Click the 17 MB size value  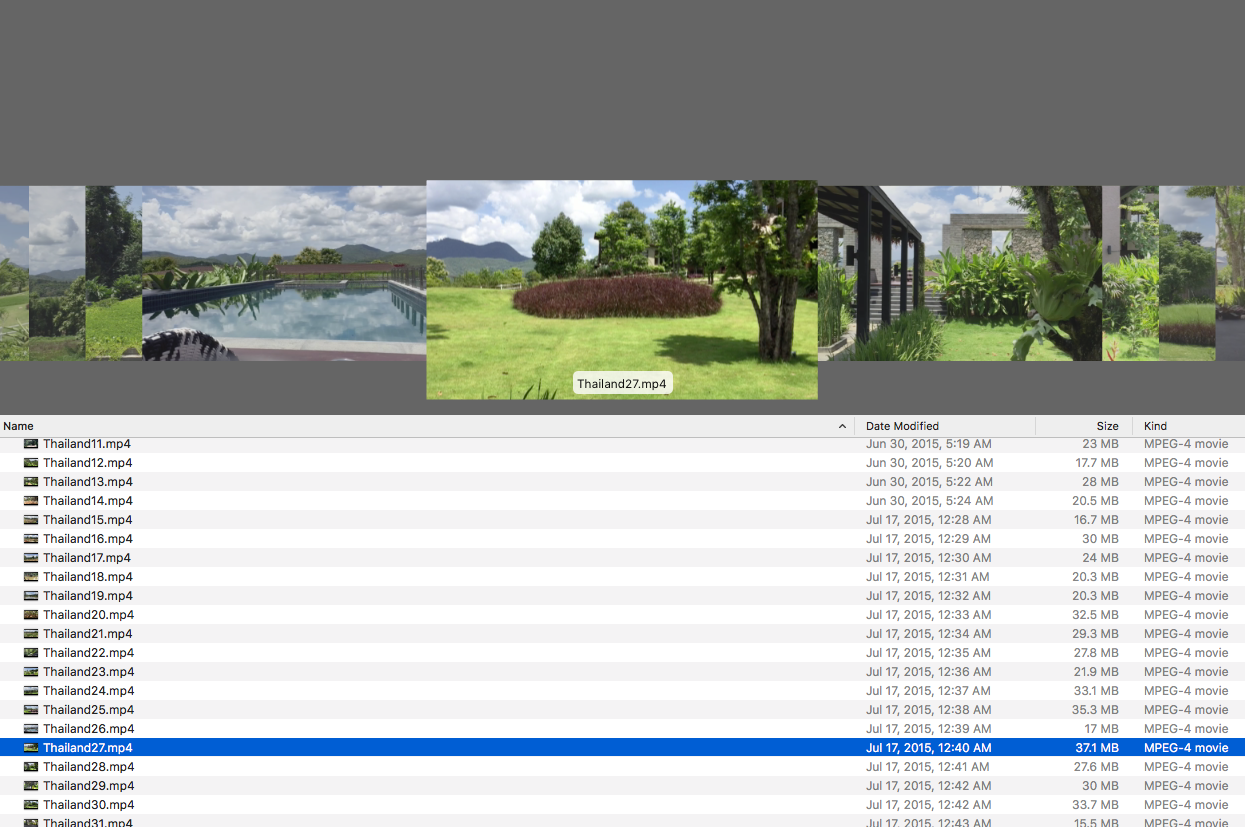tap(1101, 729)
